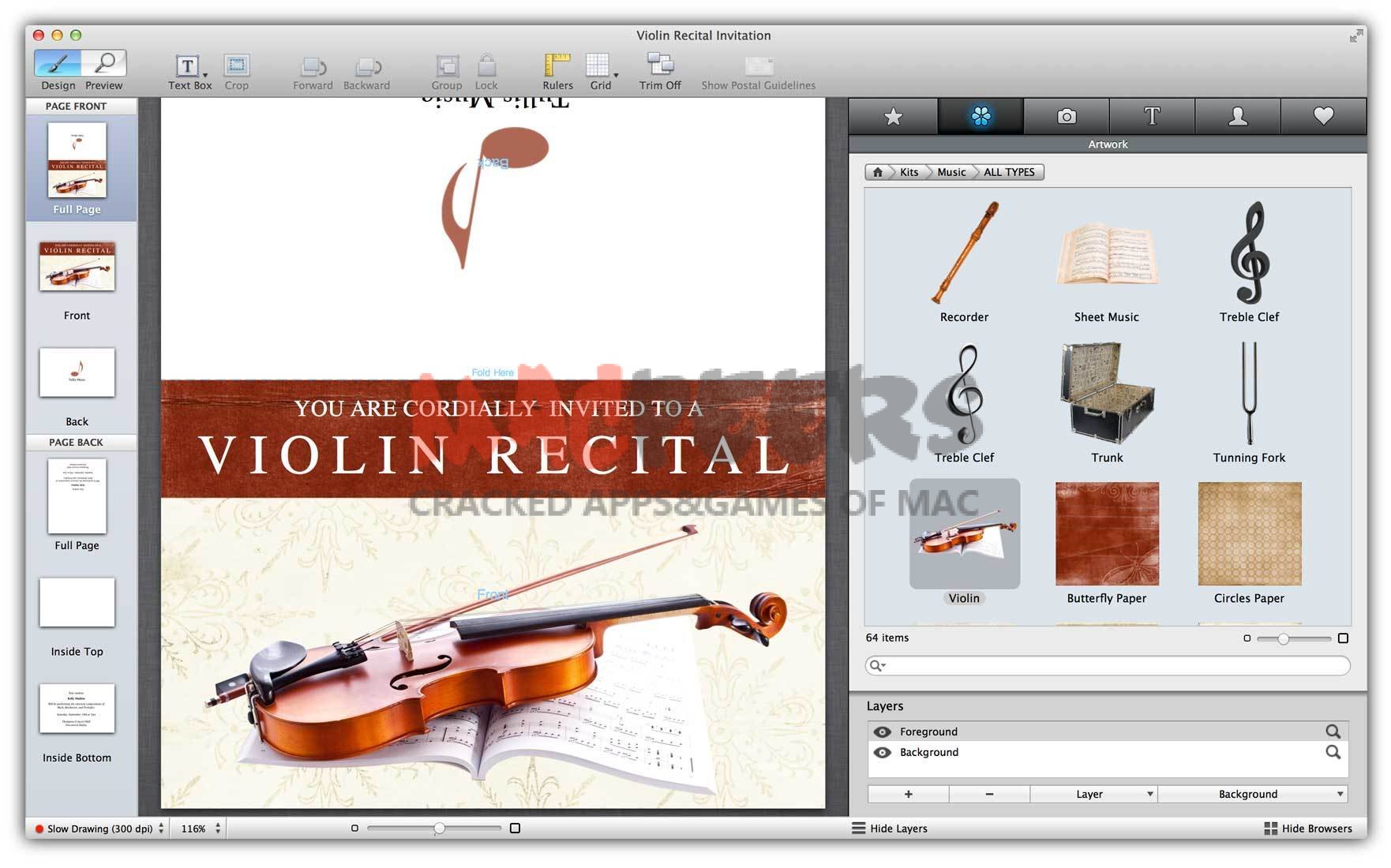Open the star Favorites browser tab
The width and height of the screenshot is (1391, 868).
pyautogui.click(x=893, y=117)
